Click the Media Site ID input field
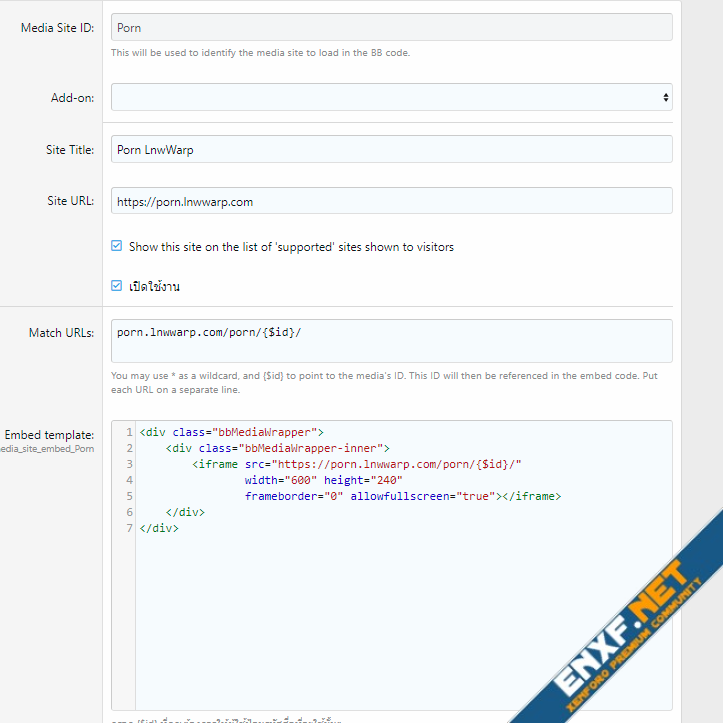This screenshot has width=723, height=723. point(391,27)
